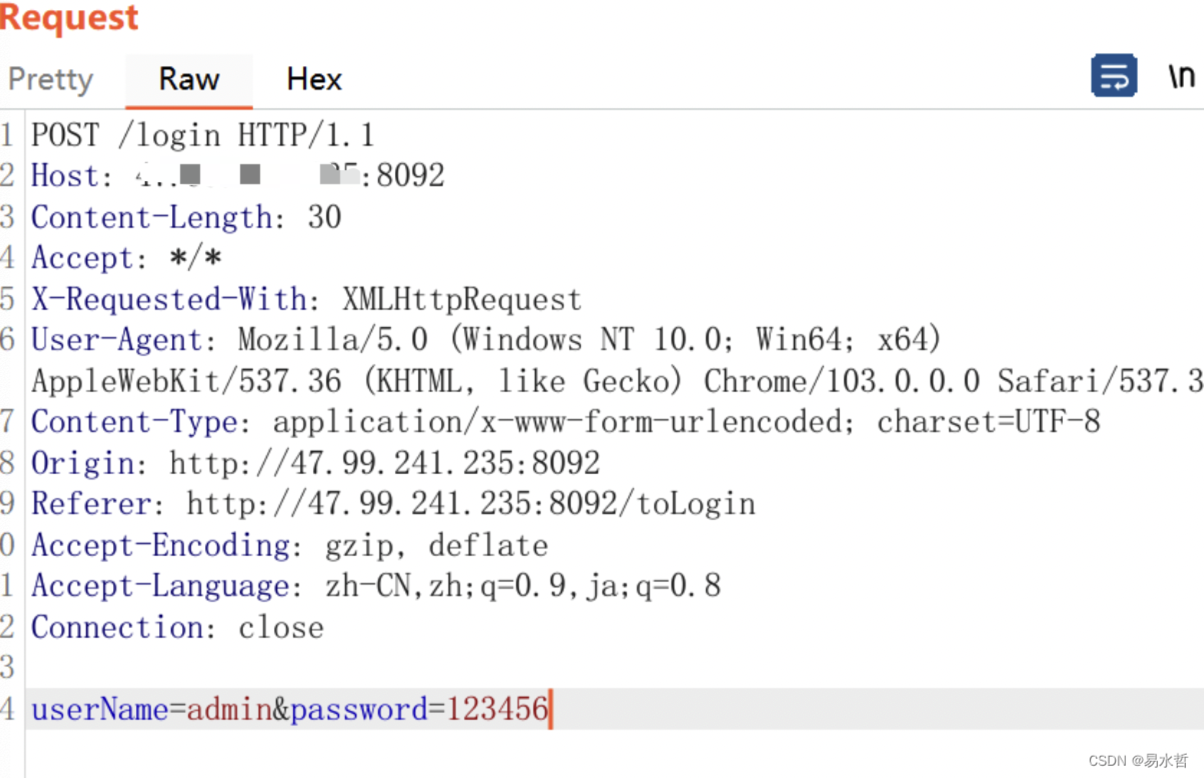
Task: Click the Origin URL value
Action: (x=385, y=463)
